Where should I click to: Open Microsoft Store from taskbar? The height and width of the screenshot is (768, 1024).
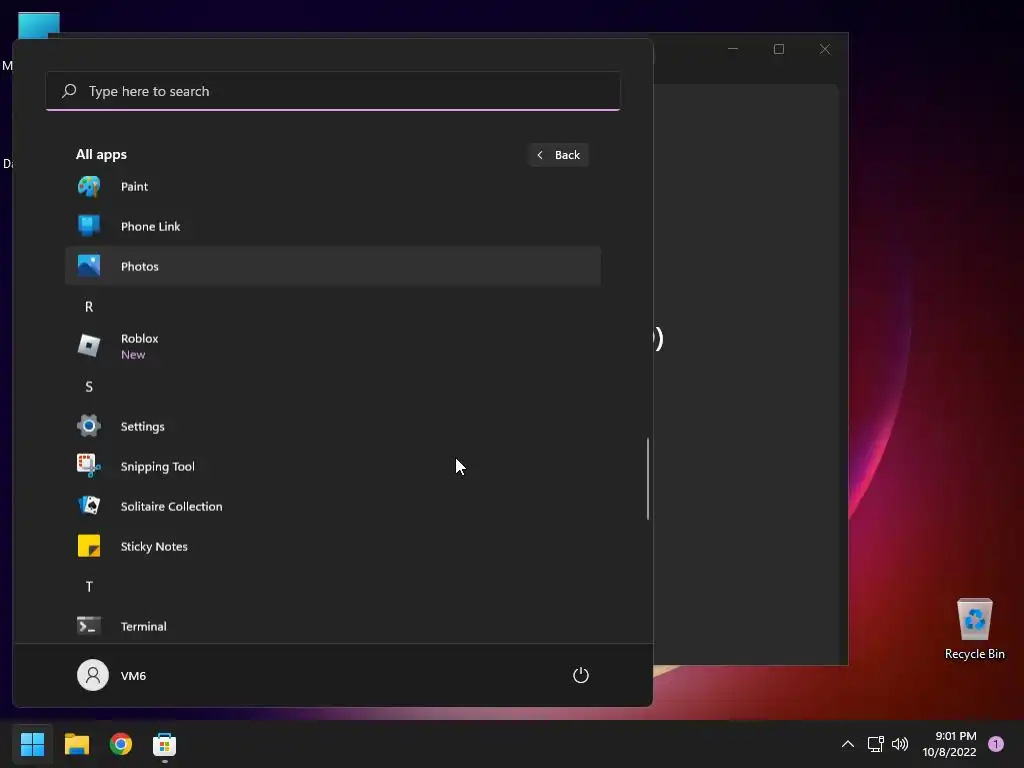click(x=165, y=744)
